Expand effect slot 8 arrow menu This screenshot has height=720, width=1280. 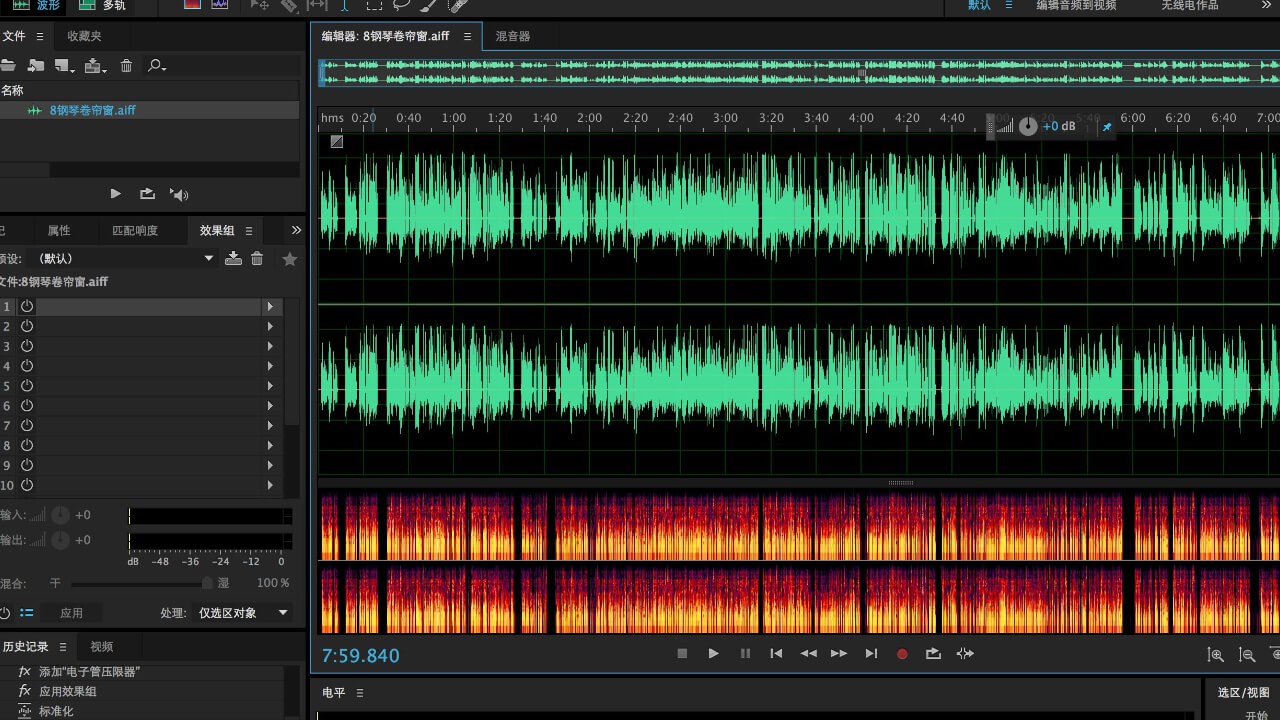[x=271, y=445]
